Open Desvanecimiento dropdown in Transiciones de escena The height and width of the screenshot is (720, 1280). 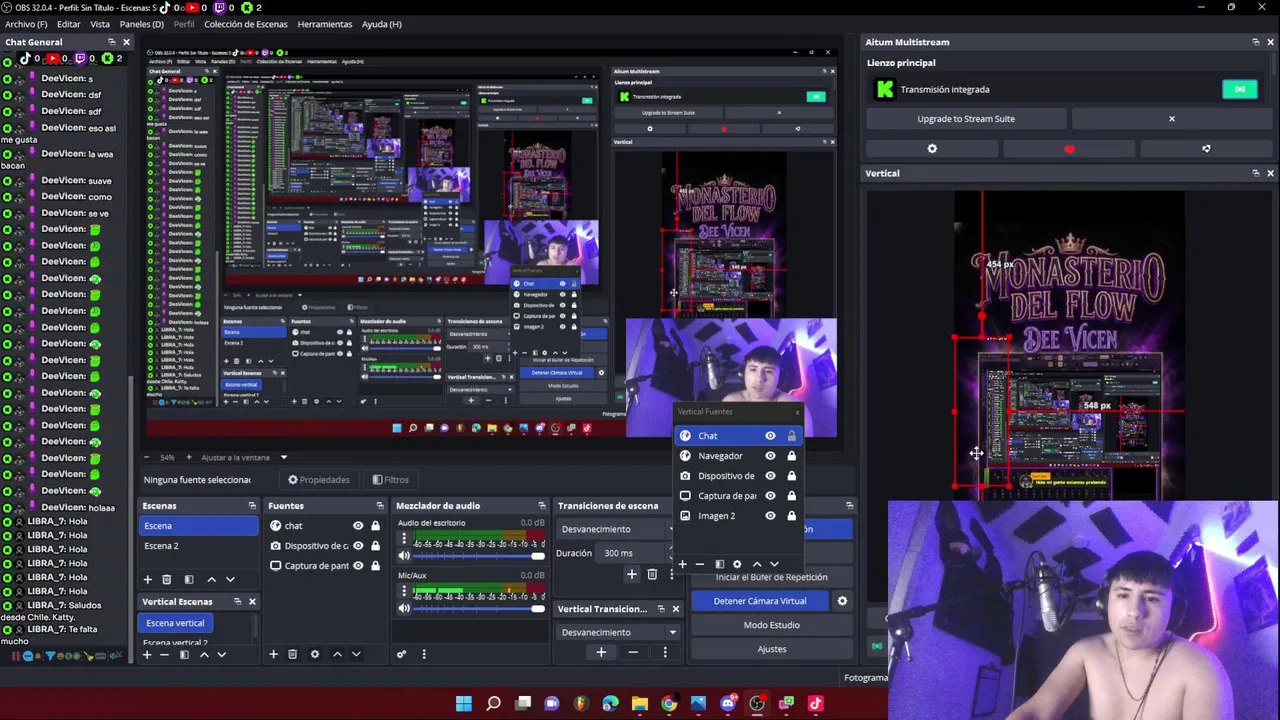[617, 529]
